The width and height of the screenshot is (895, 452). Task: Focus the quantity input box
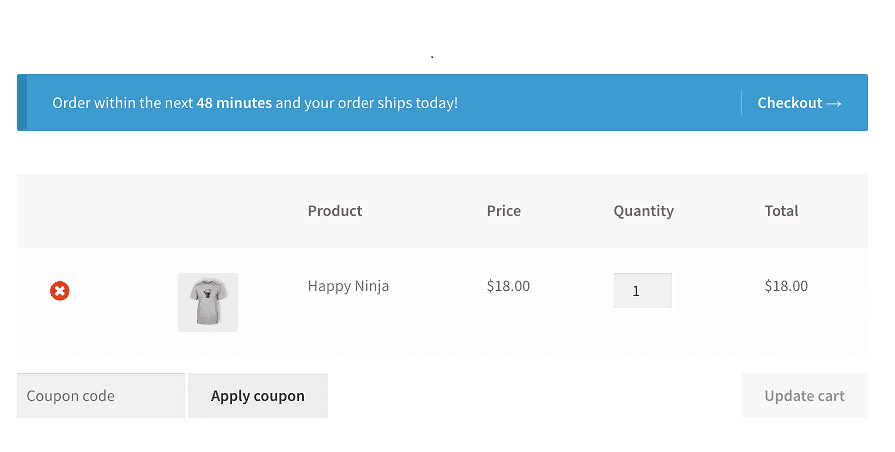point(642,291)
